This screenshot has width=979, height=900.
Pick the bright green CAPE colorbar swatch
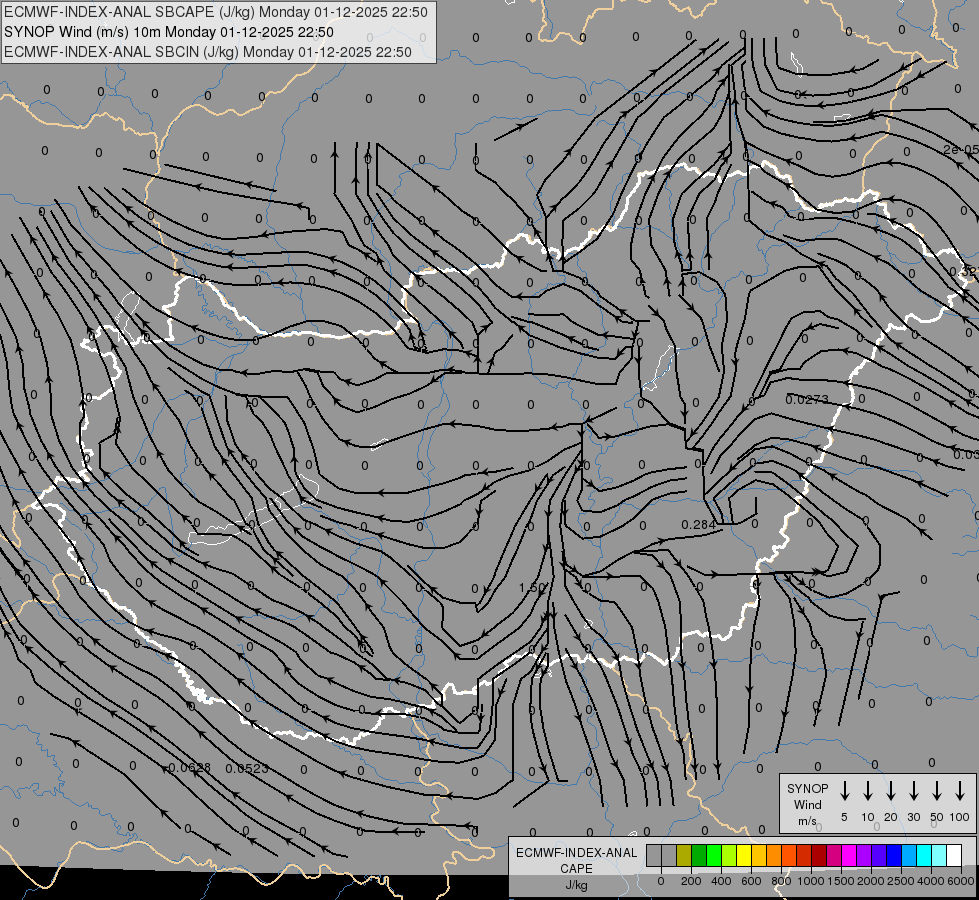click(714, 855)
